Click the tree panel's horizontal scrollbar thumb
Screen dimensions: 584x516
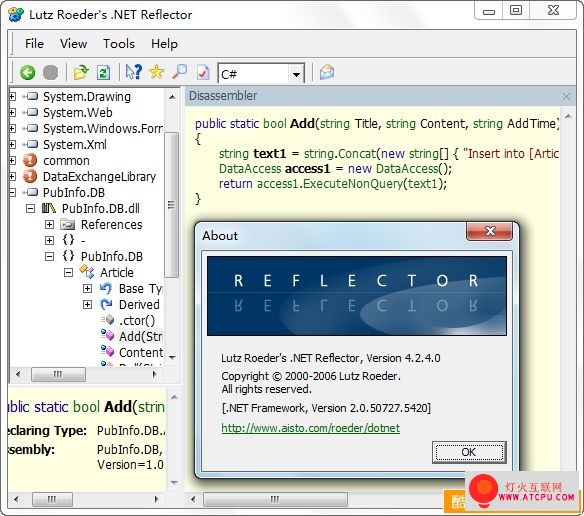pyautogui.click(x=58, y=374)
